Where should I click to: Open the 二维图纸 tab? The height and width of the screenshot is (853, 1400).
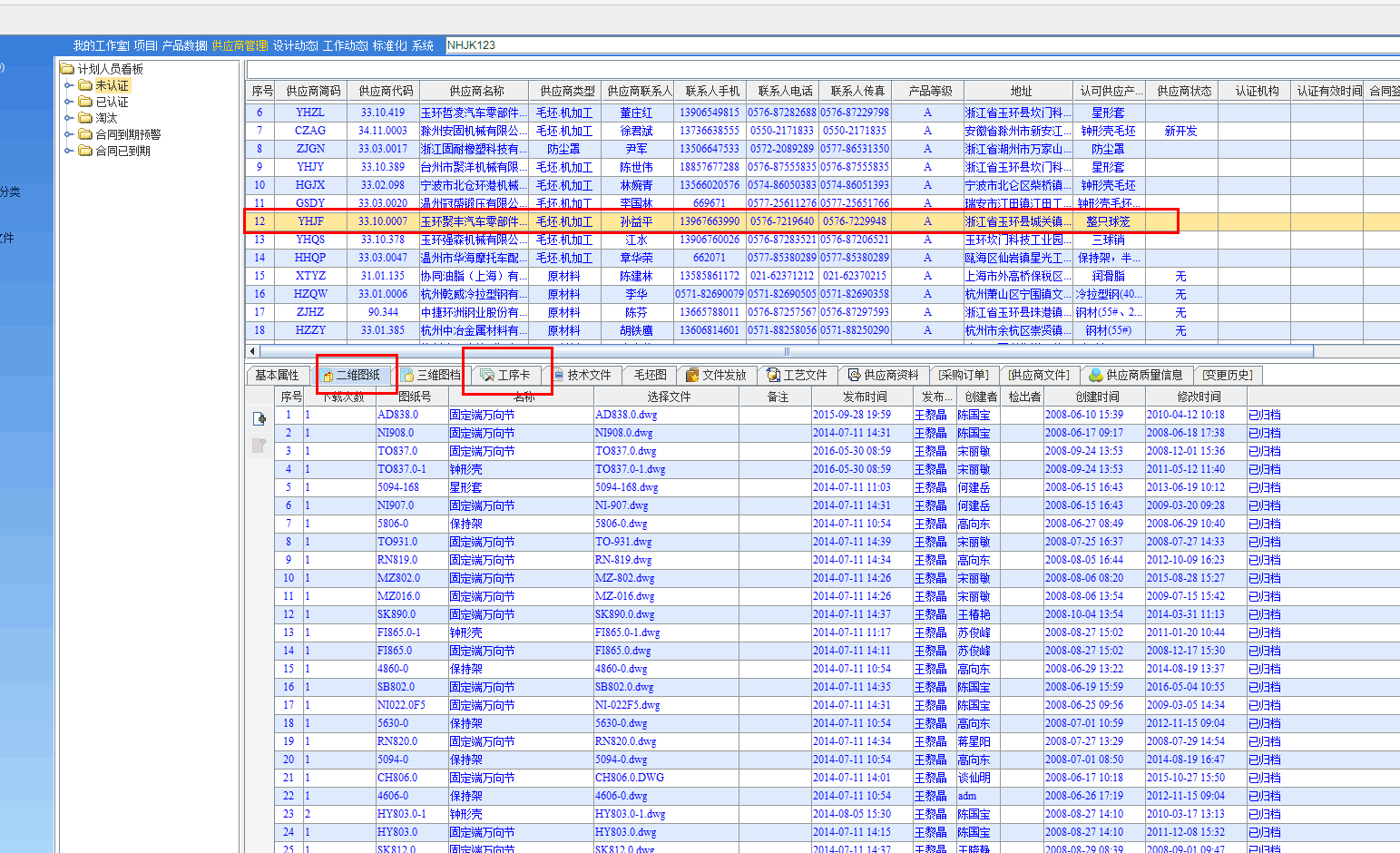coord(357,375)
